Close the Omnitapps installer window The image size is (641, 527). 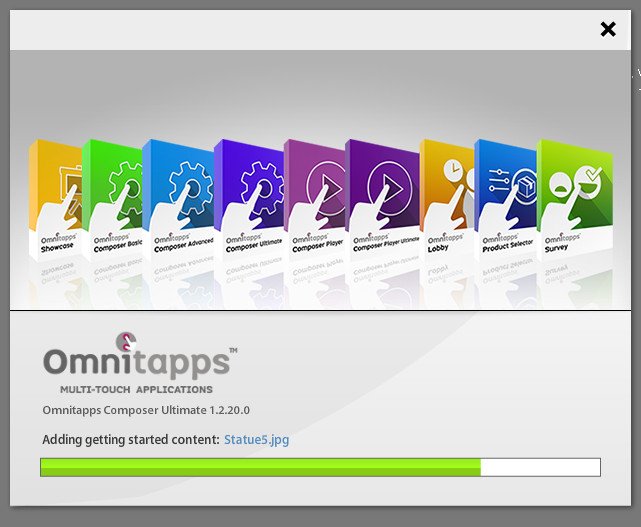608,29
